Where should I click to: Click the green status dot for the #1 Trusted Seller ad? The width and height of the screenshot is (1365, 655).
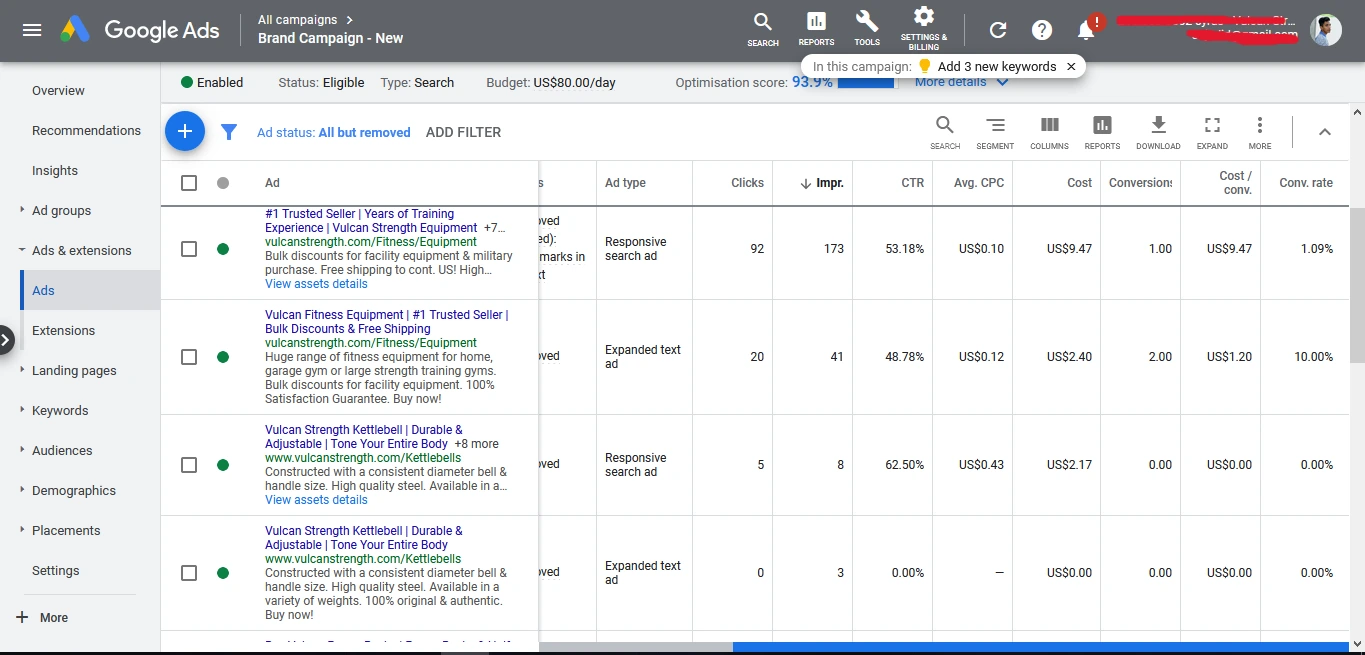[x=223, y=249]
